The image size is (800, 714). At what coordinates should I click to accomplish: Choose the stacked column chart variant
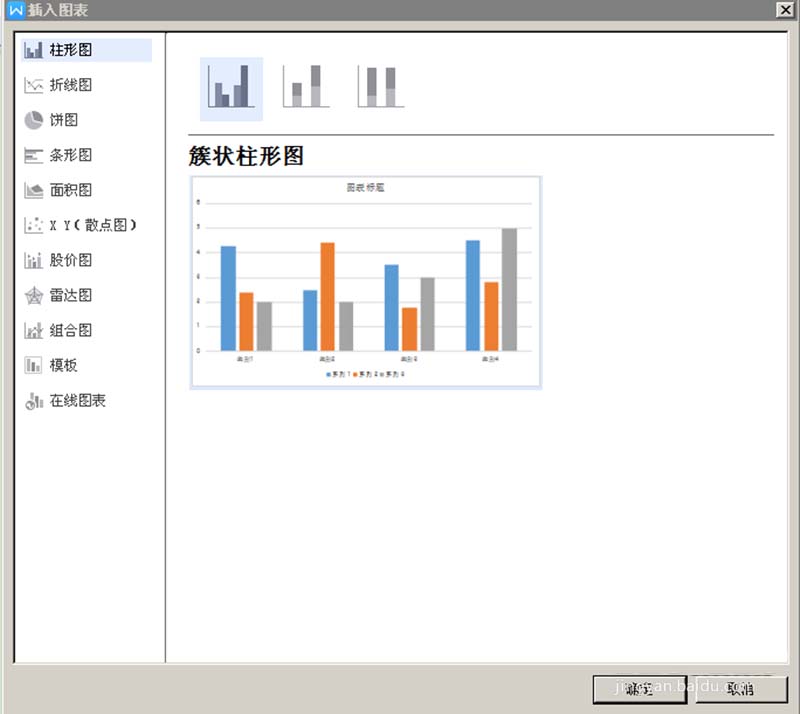[304, 88]
